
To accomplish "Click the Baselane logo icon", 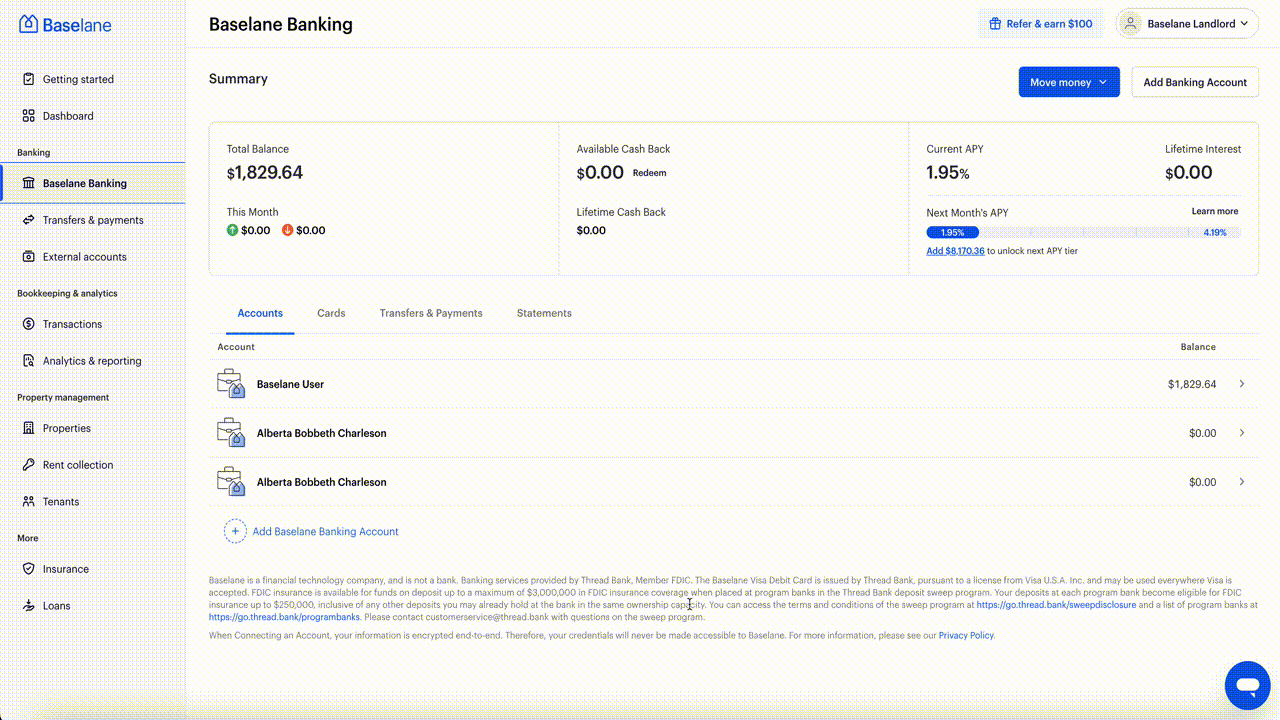I will point(28,24).
